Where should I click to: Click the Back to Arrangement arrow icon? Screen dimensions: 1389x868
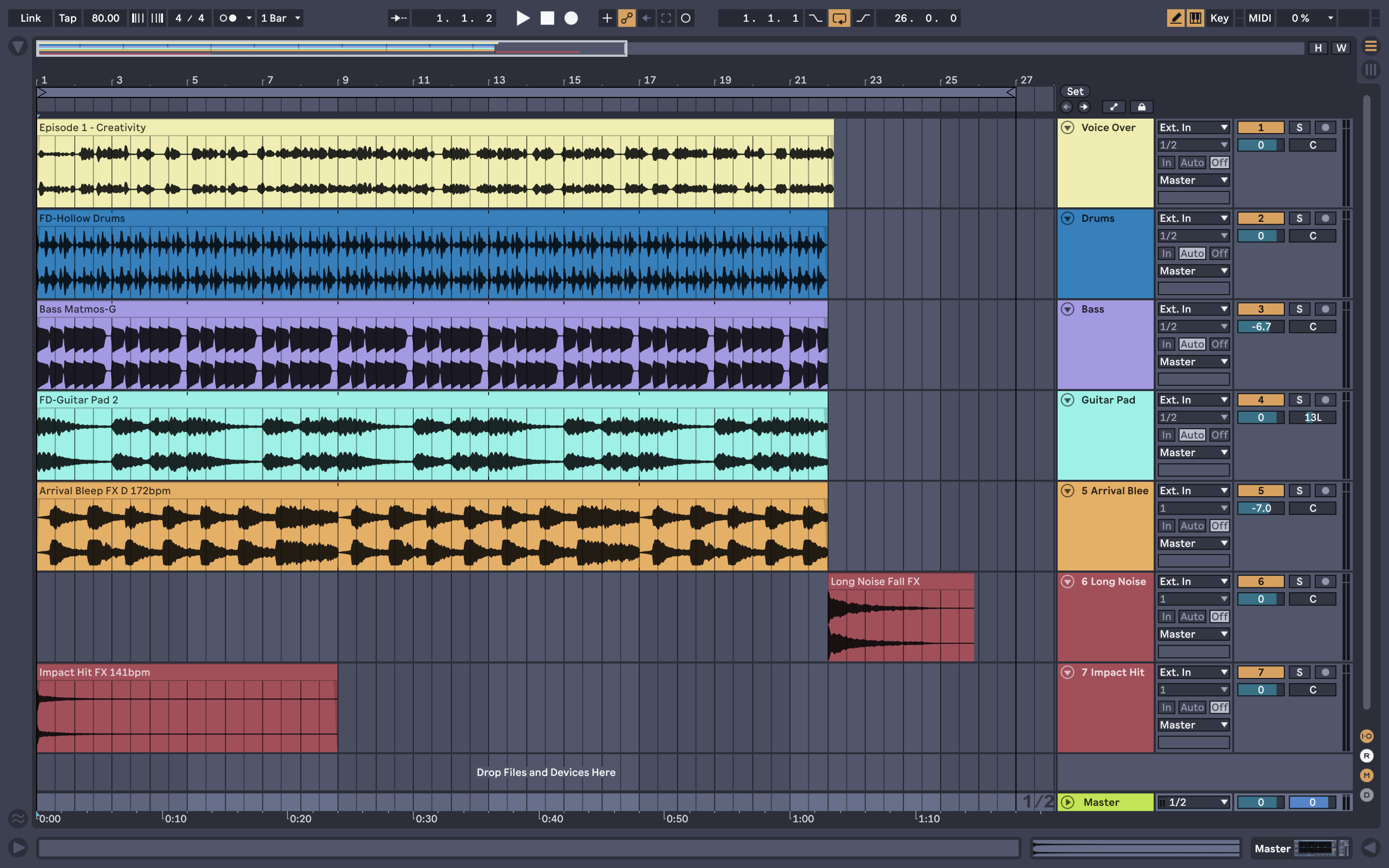coord(646,18)
